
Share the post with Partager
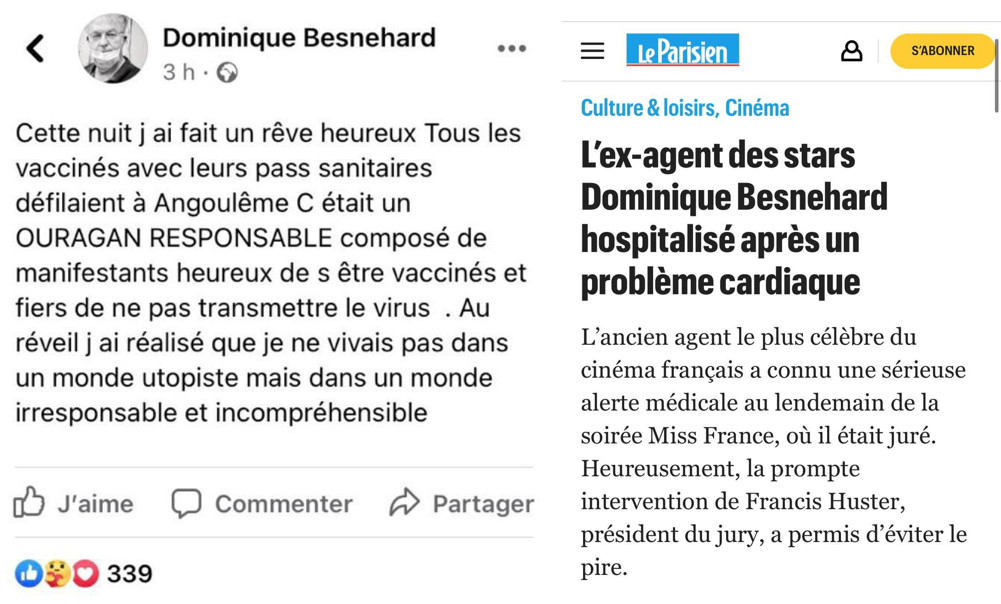(462, 503)
